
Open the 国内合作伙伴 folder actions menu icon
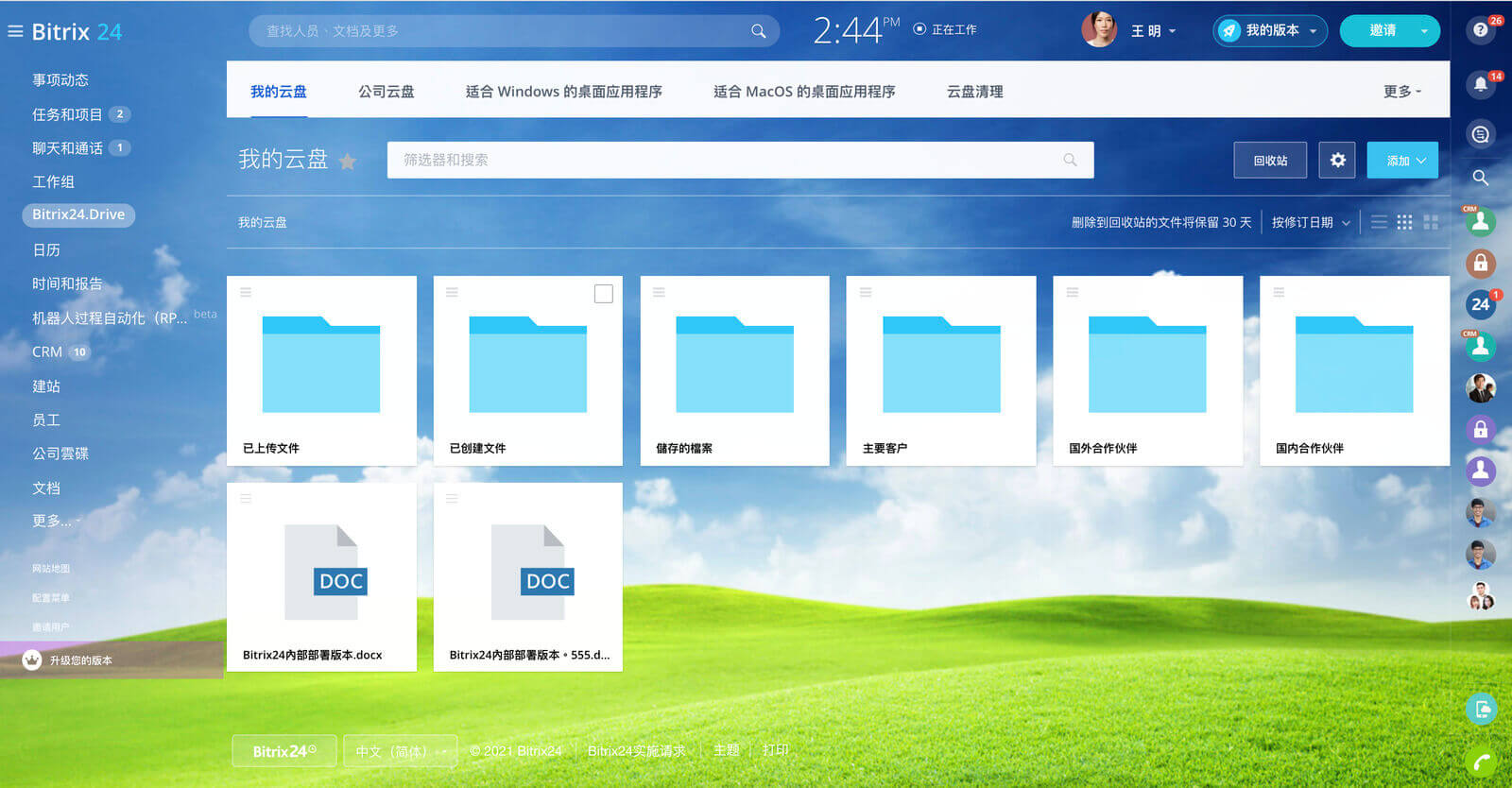pyautogui.click(x=1279, y=292)
